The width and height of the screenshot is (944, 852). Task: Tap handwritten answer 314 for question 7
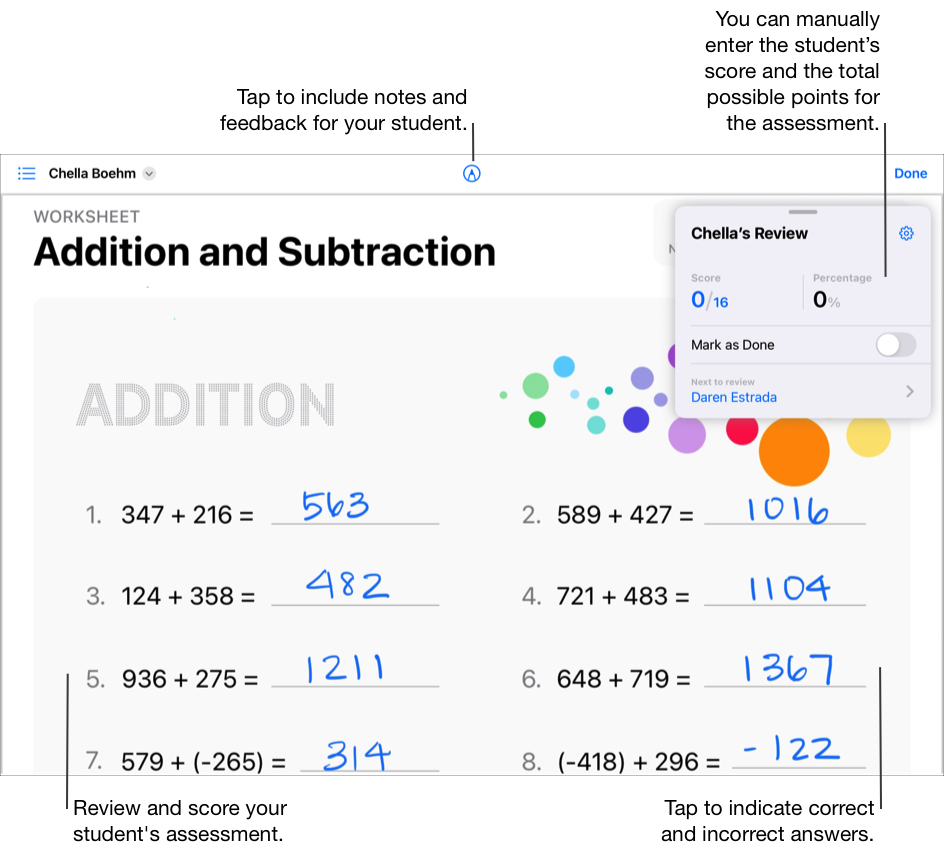coord(356,755)
